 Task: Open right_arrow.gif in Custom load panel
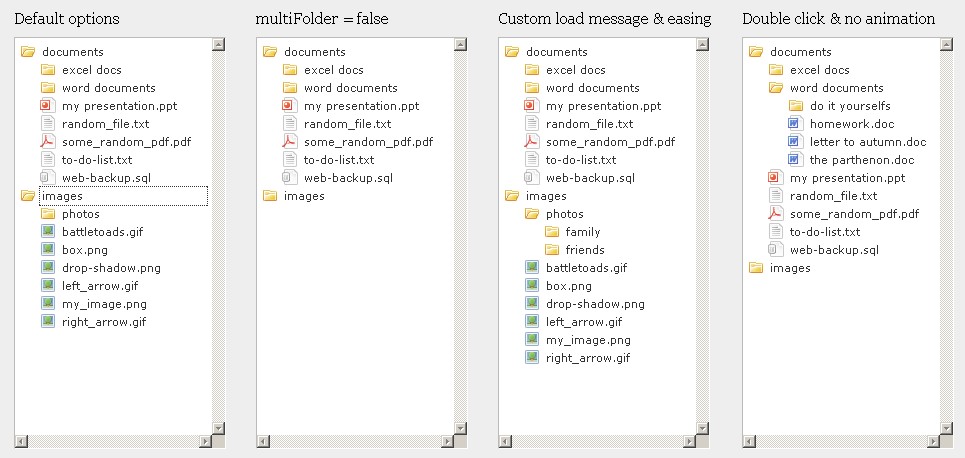588,358
